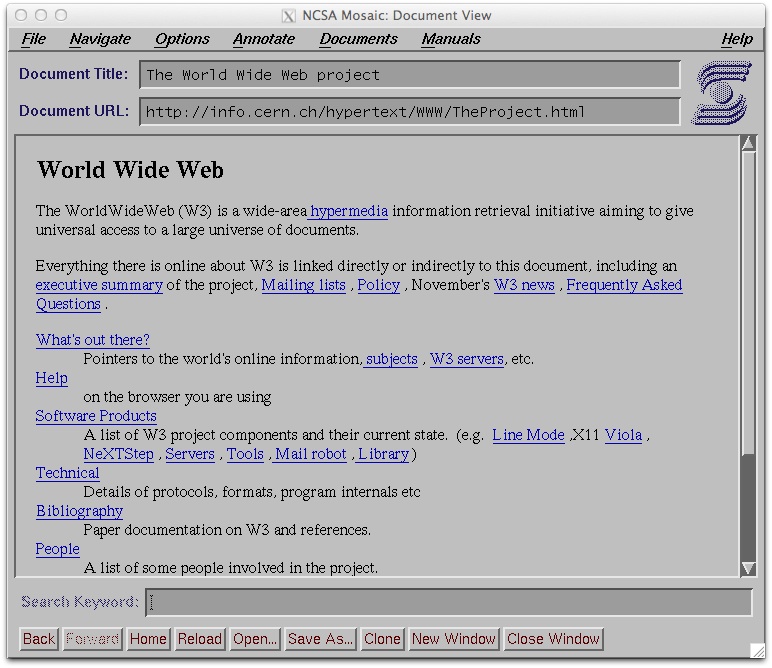This screenshot has width=772, height=668.
Task: Click the Document Title label
Action: pyautogui.click(x=73, y=74)
